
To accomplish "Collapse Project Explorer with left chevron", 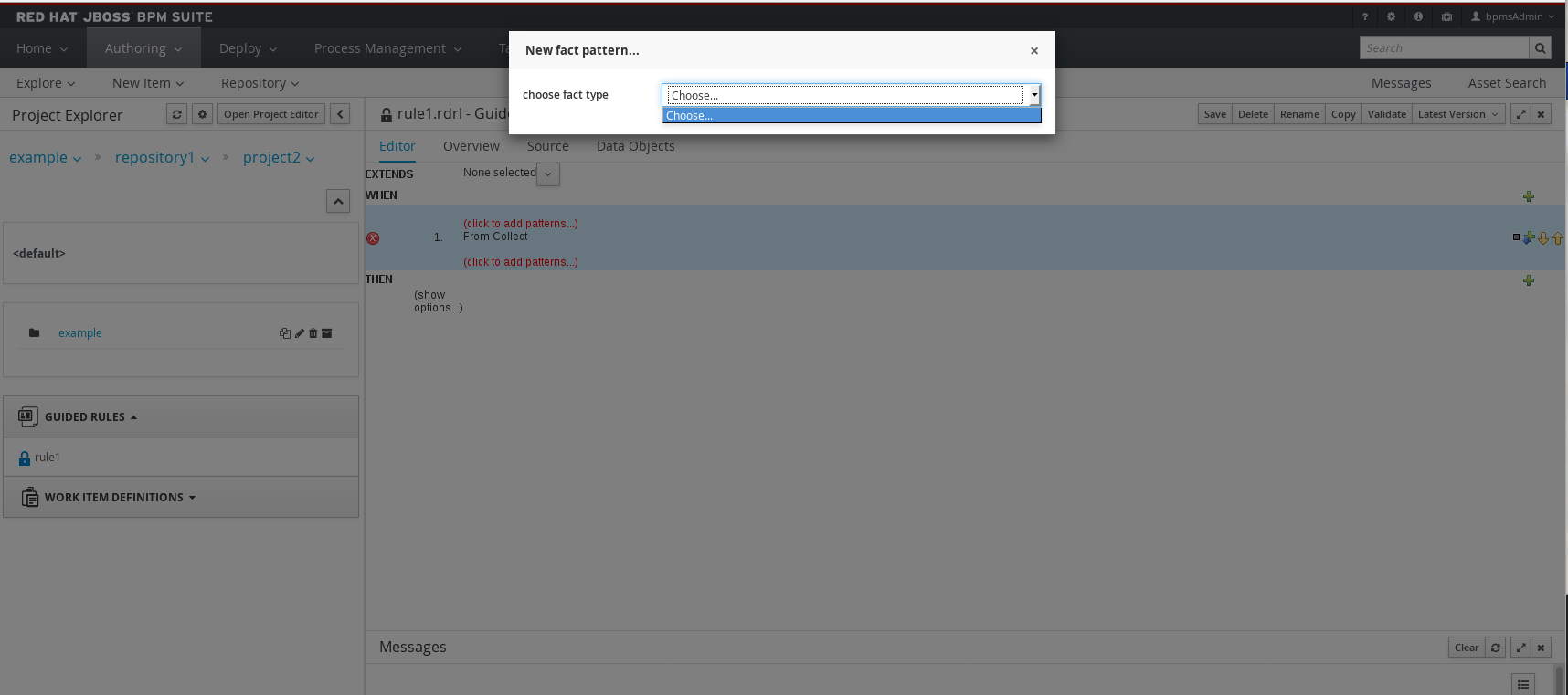I will click(340, 114).
